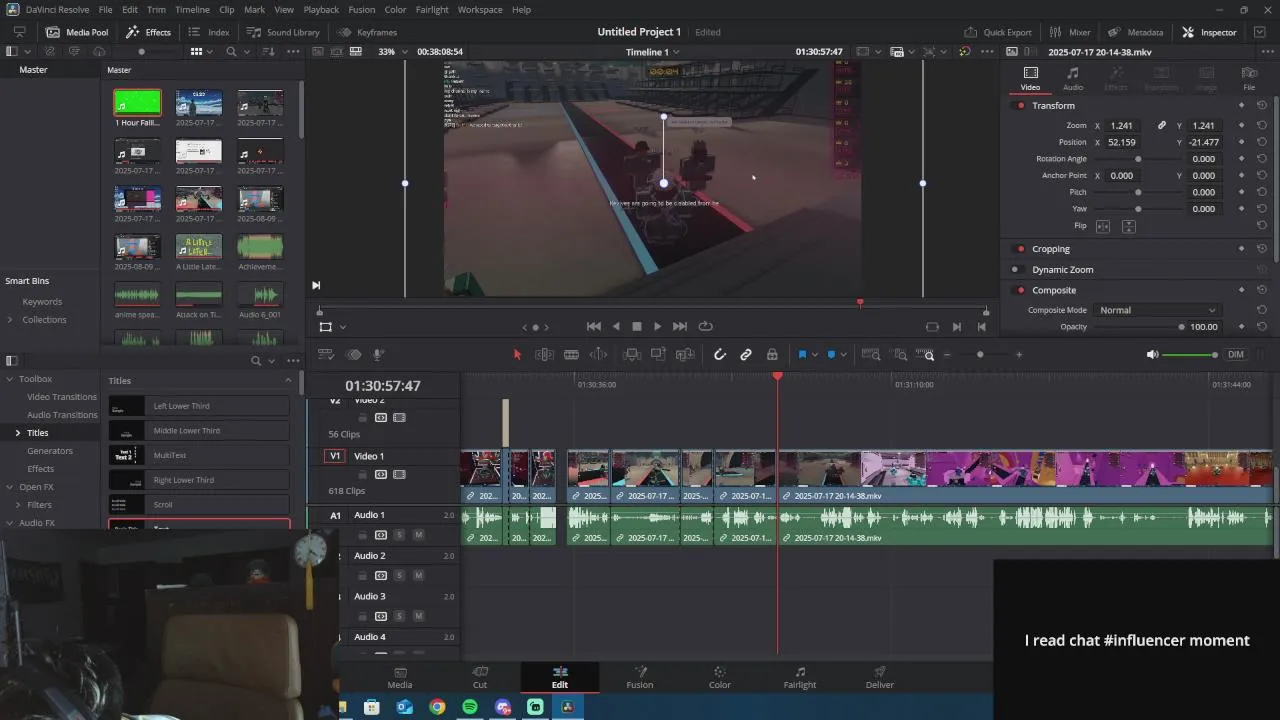The width and height of the screenshot is (1280, 720).
Task: Open the Playback menu
Action: pyautogui.click(x=321, y=10)
